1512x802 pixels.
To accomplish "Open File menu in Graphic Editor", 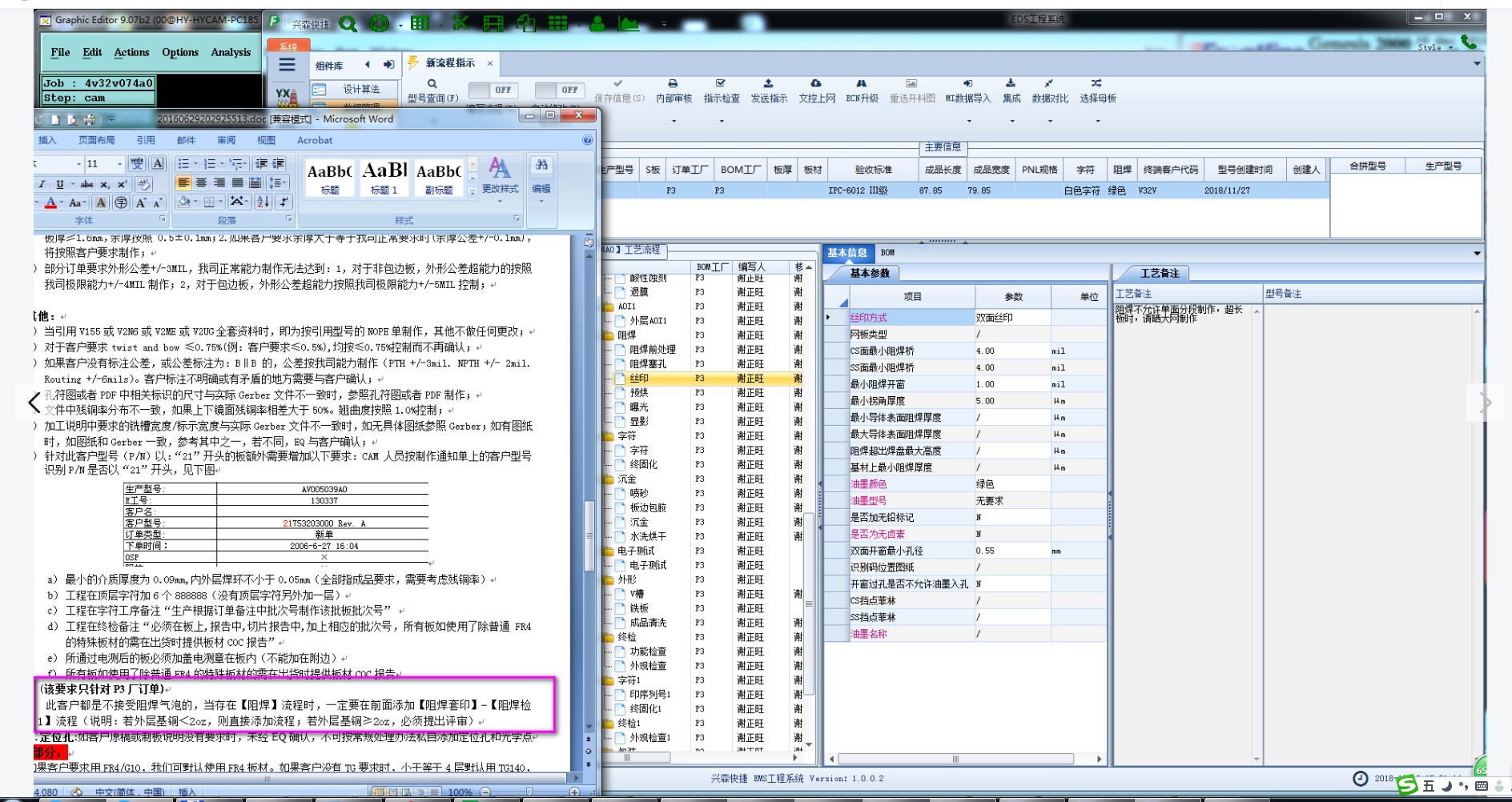I will 60,52.
